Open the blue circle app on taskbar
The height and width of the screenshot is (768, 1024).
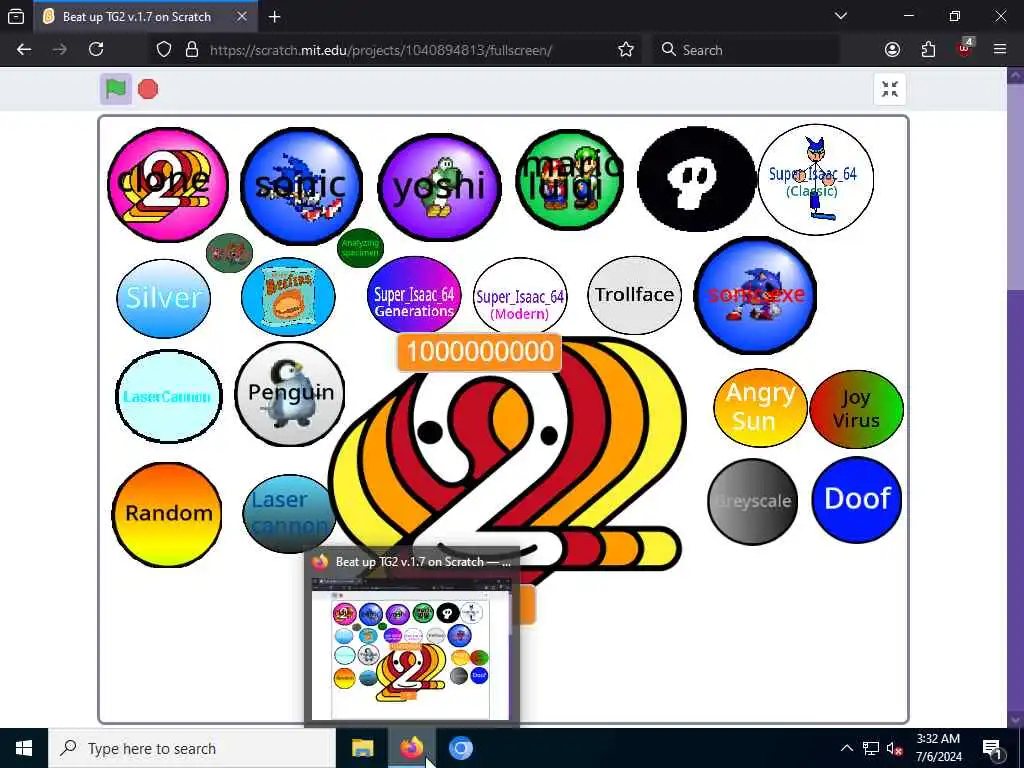460,748
